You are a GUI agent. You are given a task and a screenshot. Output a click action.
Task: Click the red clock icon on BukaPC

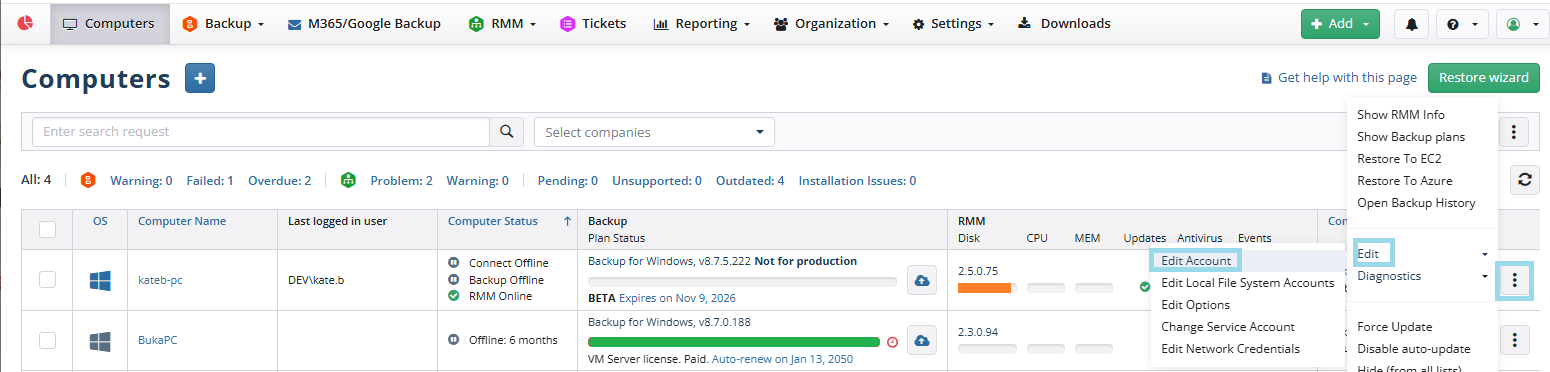pyautogui.click(x=892, y=342)
